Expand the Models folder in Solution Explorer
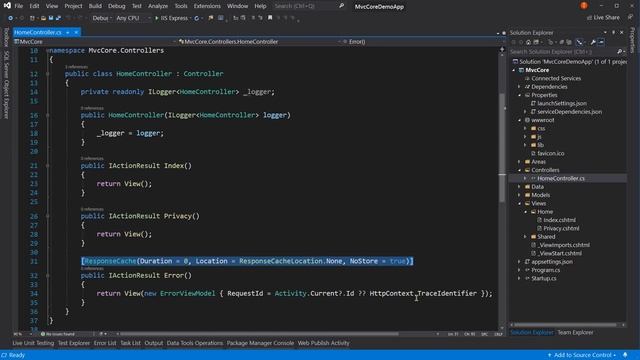Image resolution: width=640 pixels, height=360 pixels. (519, 195)
